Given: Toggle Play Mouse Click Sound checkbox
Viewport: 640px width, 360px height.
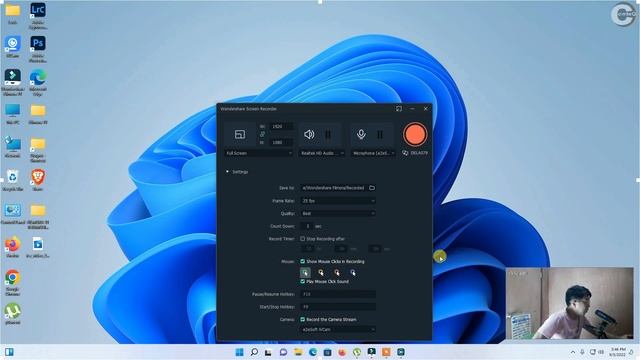Looking at the screenshot, I should point(302,282).
